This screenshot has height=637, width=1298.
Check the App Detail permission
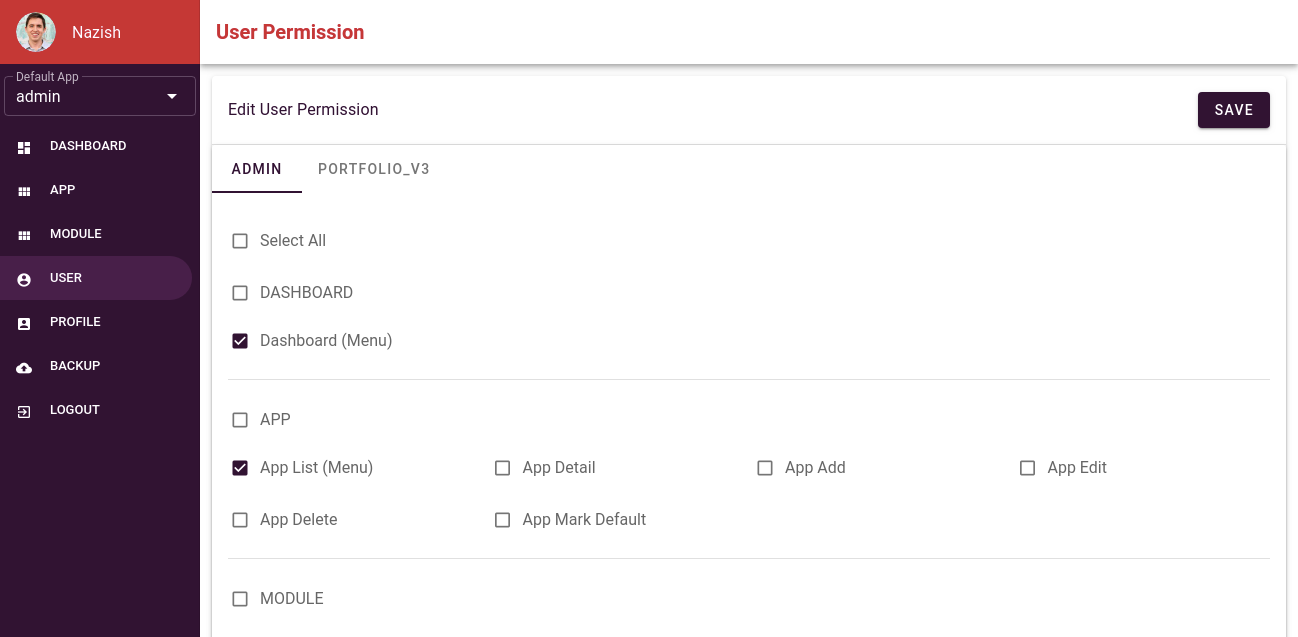(x=502, y=468)
